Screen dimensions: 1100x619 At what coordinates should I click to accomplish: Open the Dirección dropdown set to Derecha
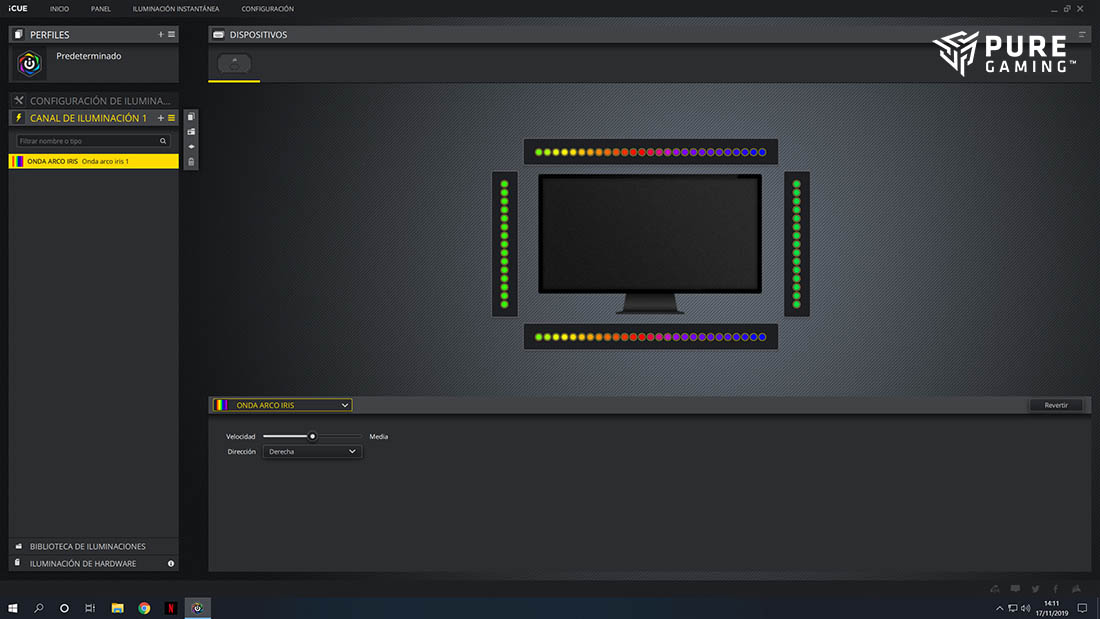tap(312, 452)
